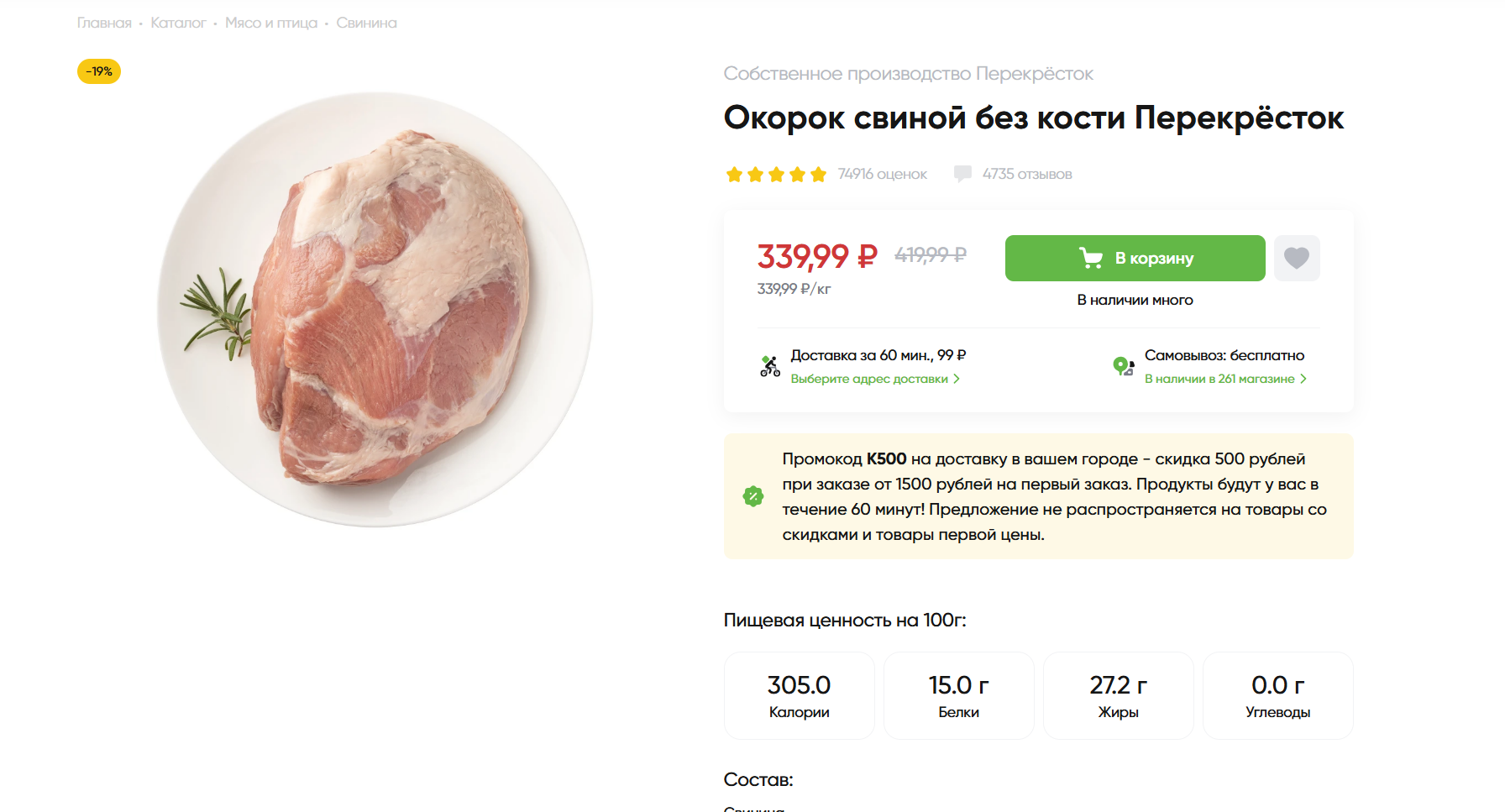Click the green promo discount badge icon
1505x812 pixels.
click(x=753, y=496)
